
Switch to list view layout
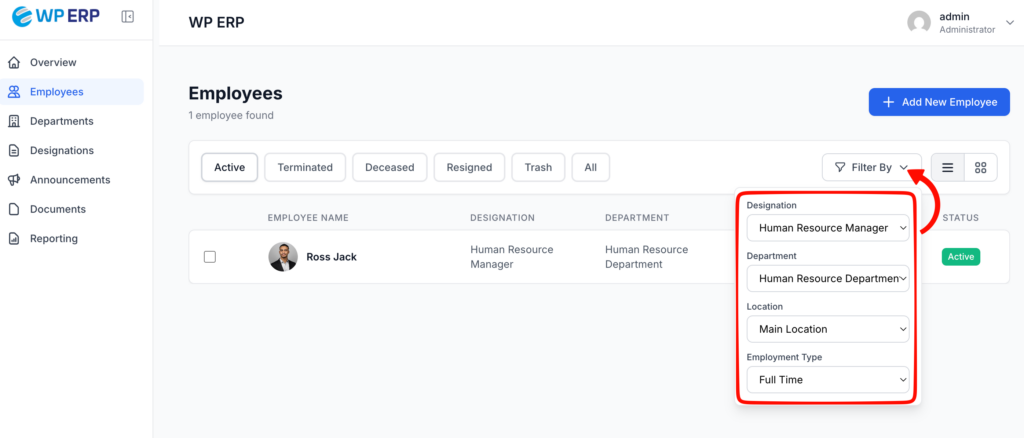(x=947, y=167)
